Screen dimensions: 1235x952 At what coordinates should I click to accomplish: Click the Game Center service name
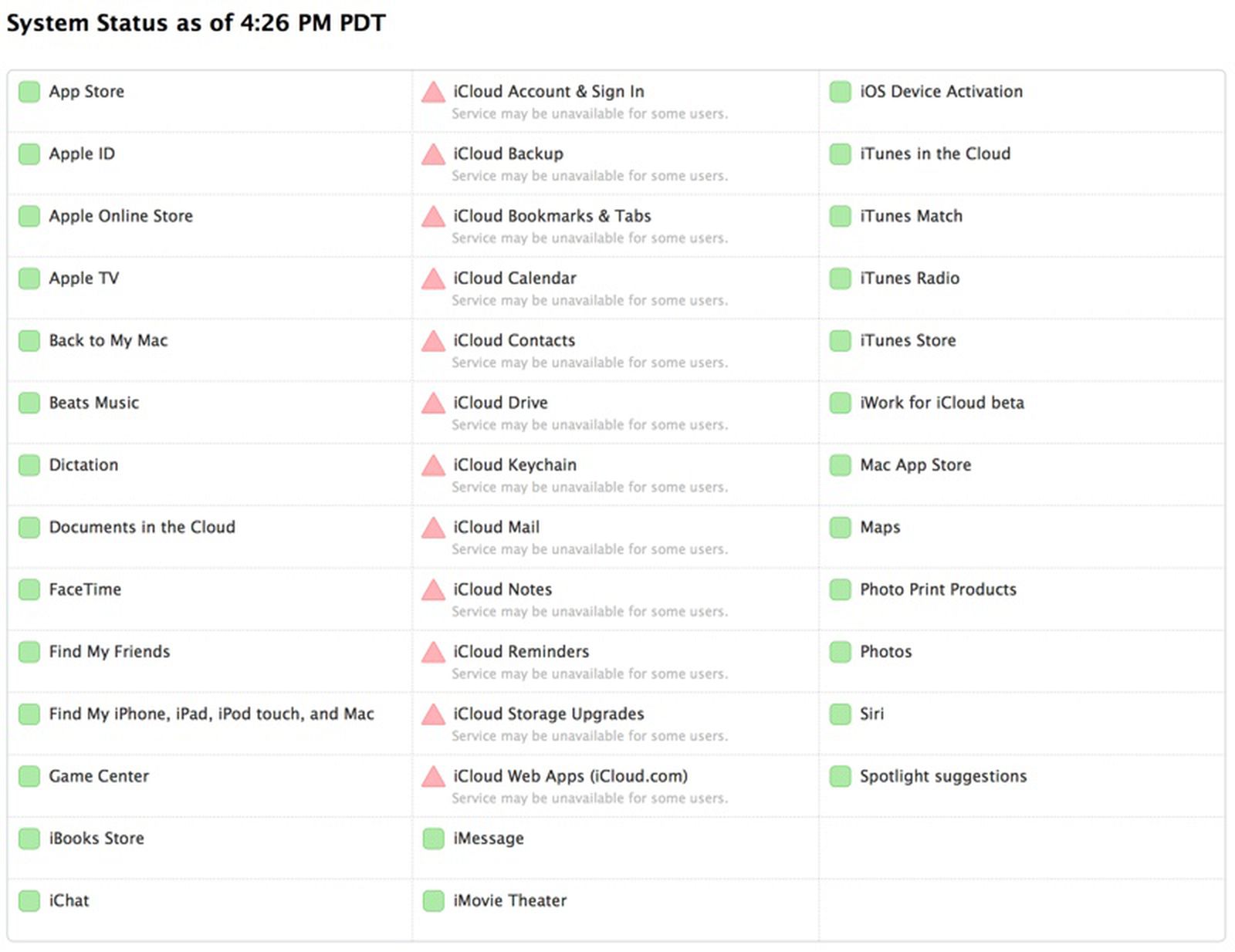click(99, 776)
